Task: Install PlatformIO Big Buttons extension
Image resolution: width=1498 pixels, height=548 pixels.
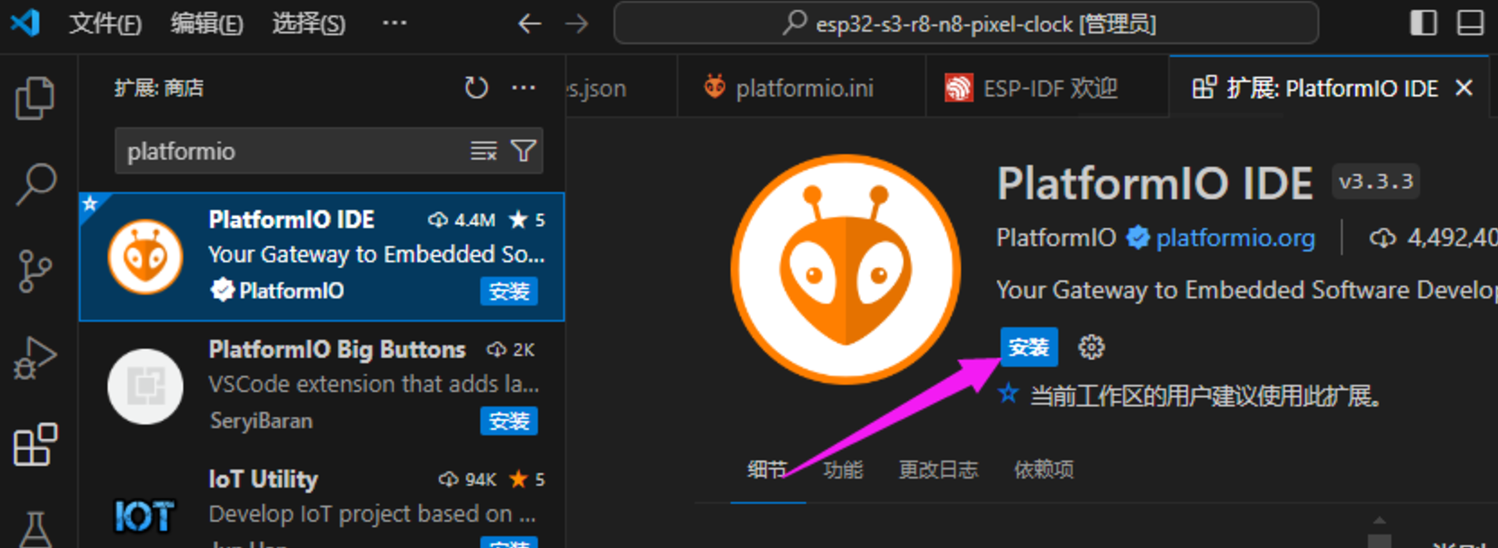Action: point(509,421)
